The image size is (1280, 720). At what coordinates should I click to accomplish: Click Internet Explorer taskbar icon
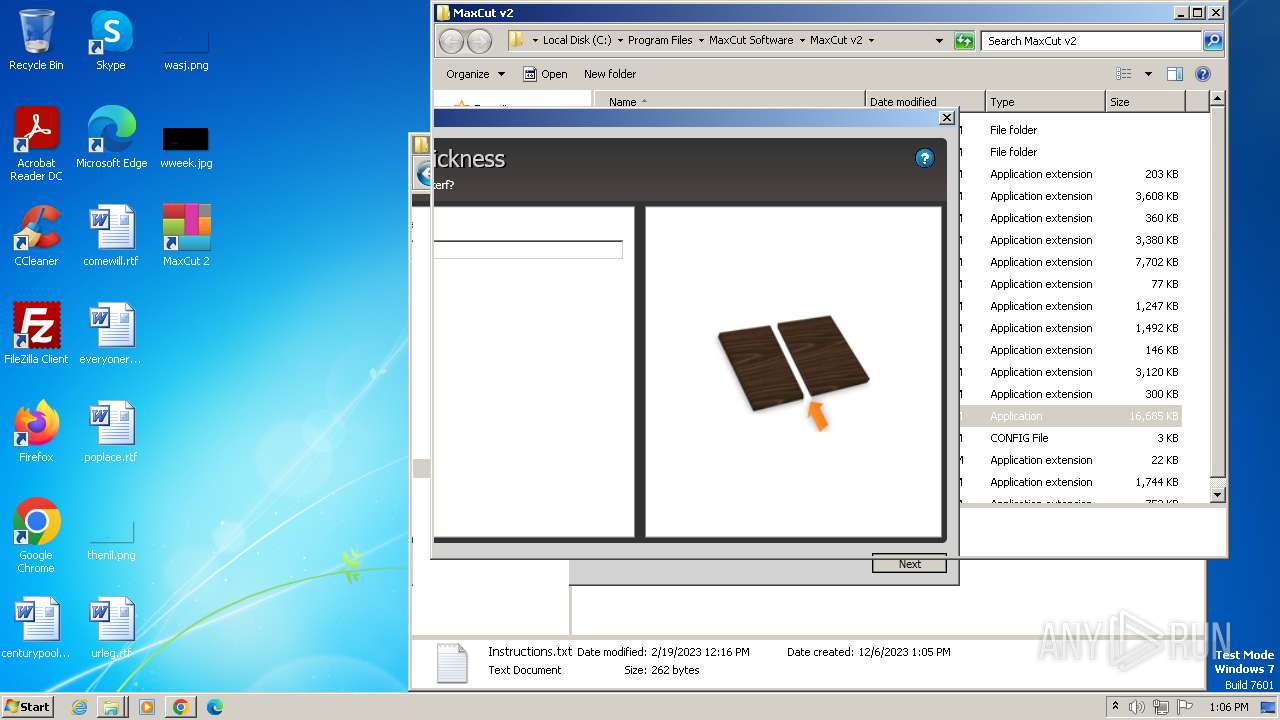coord(79,707)
